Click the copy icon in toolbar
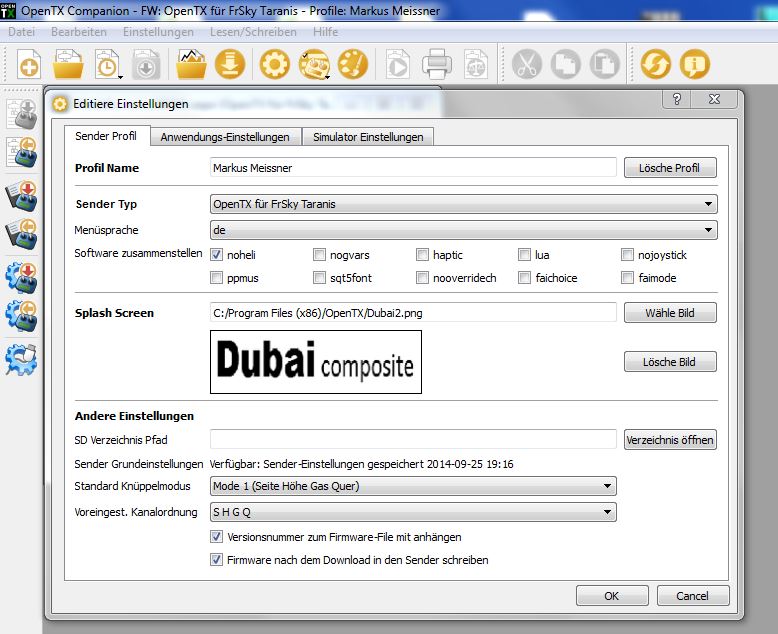 566,64
